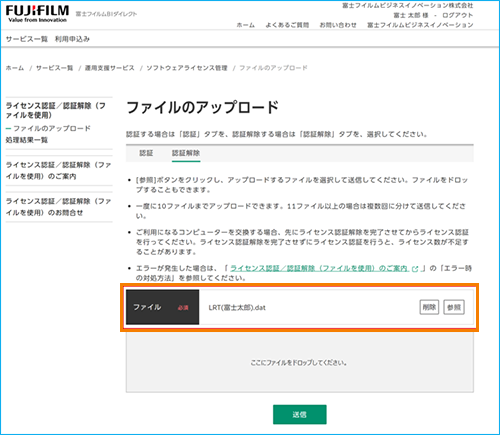Open 利用申込み in the menu bar
The width and height of the screenshot is (500, 435).
click(x=72, y=39)
